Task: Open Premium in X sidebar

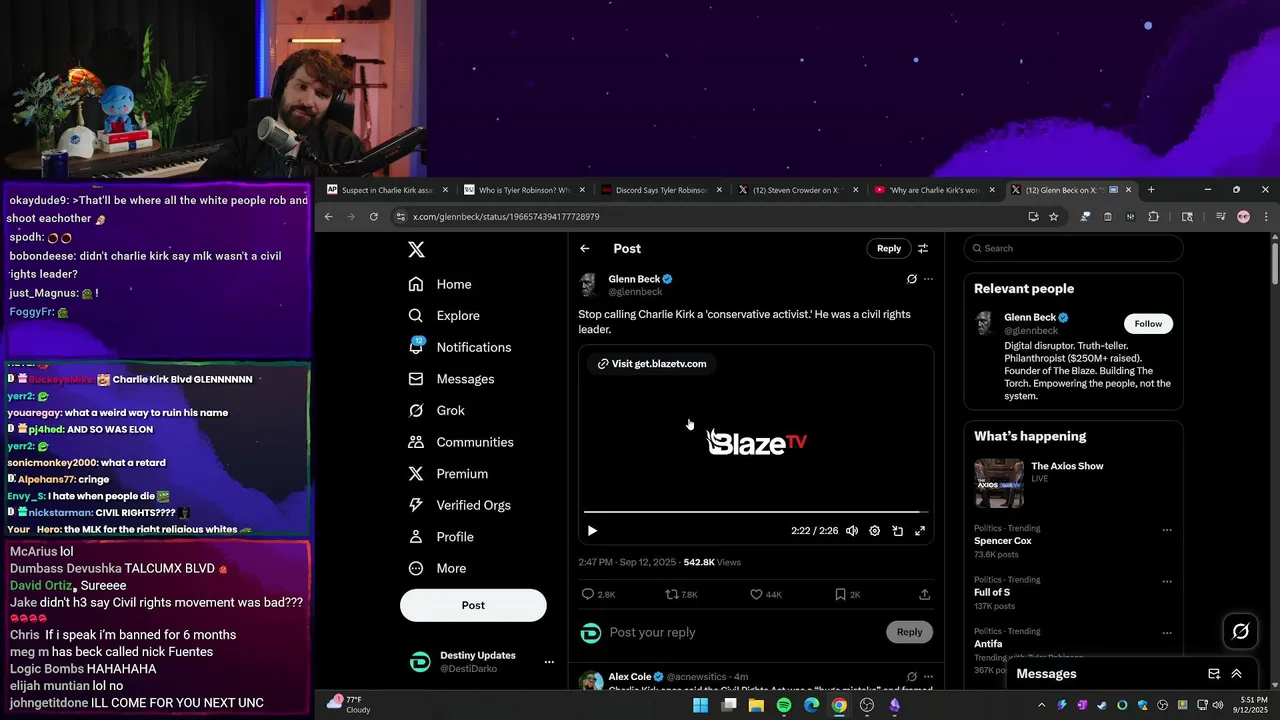Action: pyautogui.click(x=448, y=474)
